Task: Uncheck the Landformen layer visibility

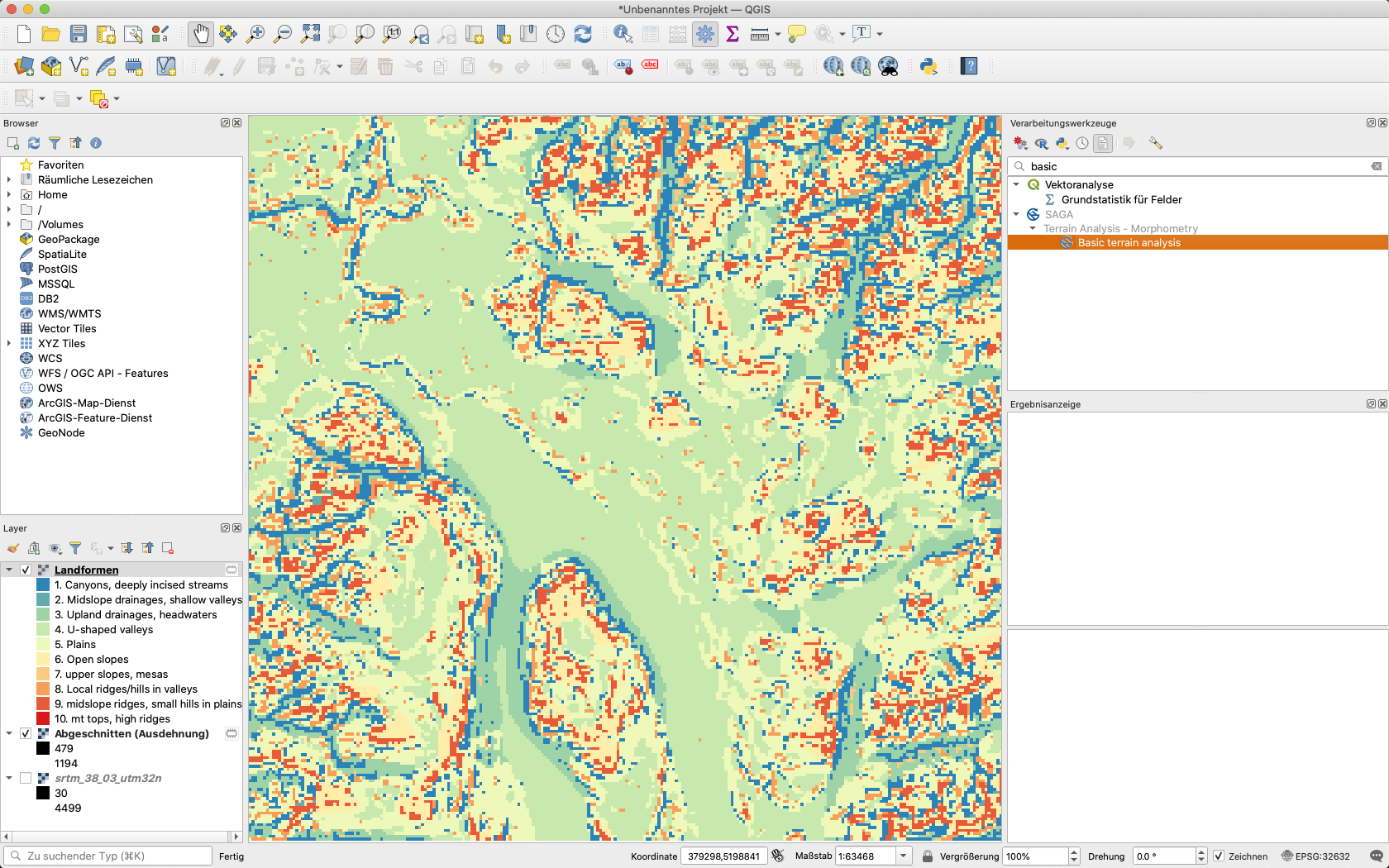Action: [x=26, y=570]
